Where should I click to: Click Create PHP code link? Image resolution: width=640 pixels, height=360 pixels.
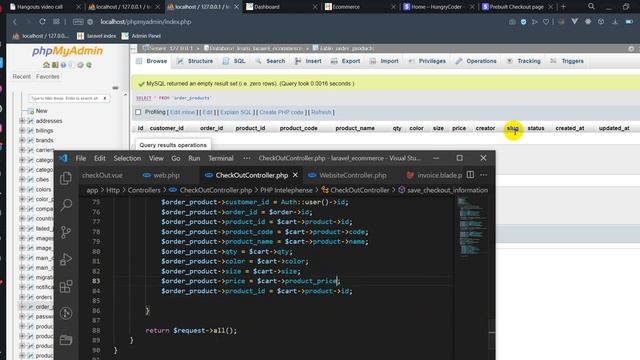[x=282, y=112]
